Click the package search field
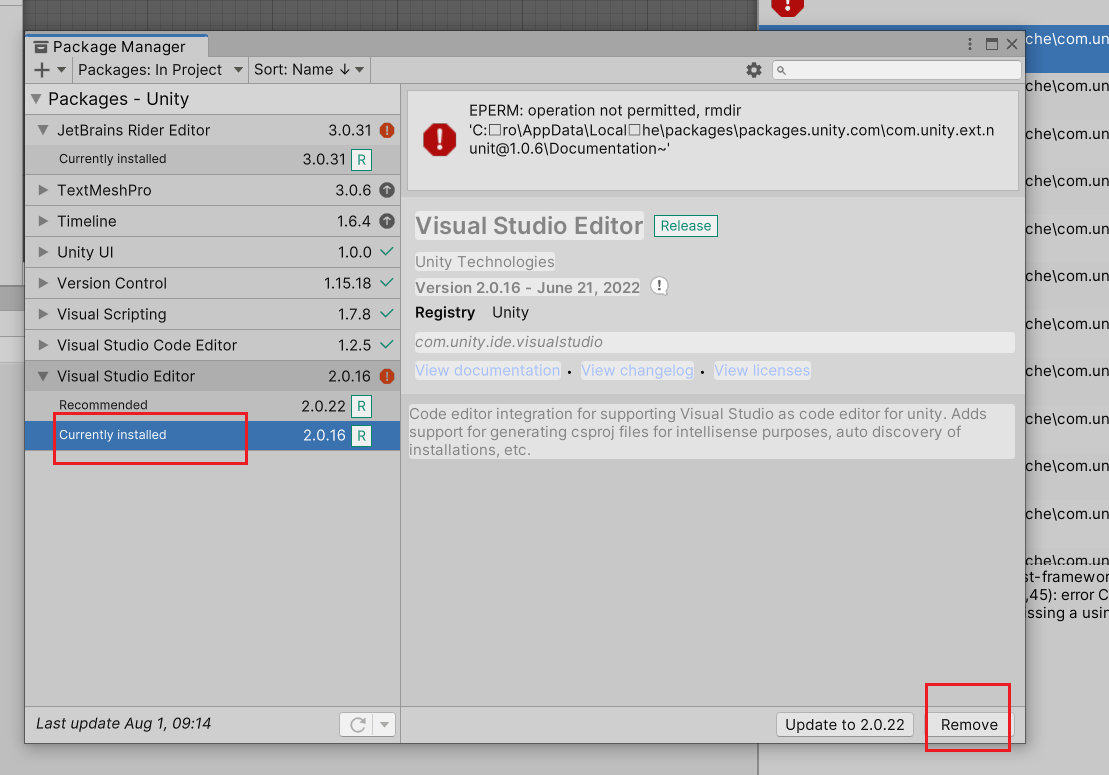Screen dimensions: 1109x775 (x=896, y=70)
